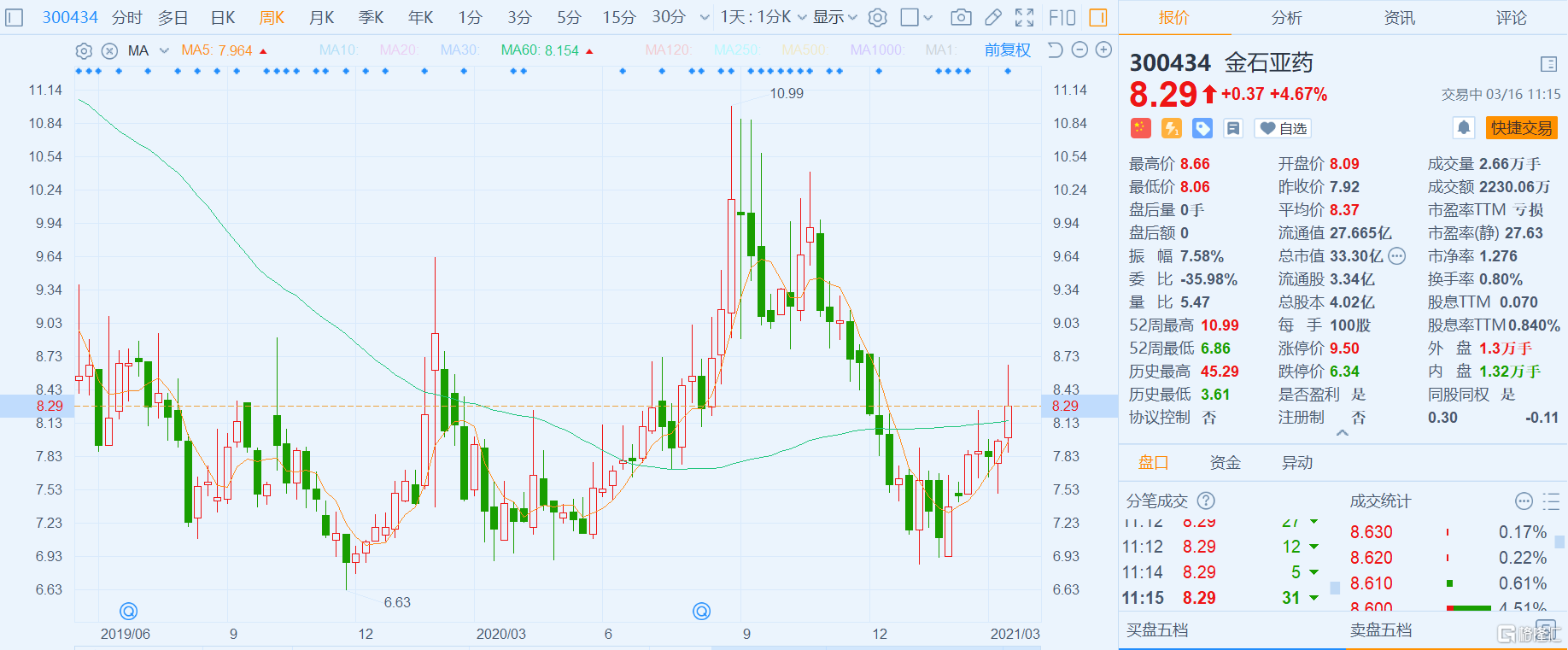Switch to 资金 tab
Screen dimensions: 1568x650
1225,463
